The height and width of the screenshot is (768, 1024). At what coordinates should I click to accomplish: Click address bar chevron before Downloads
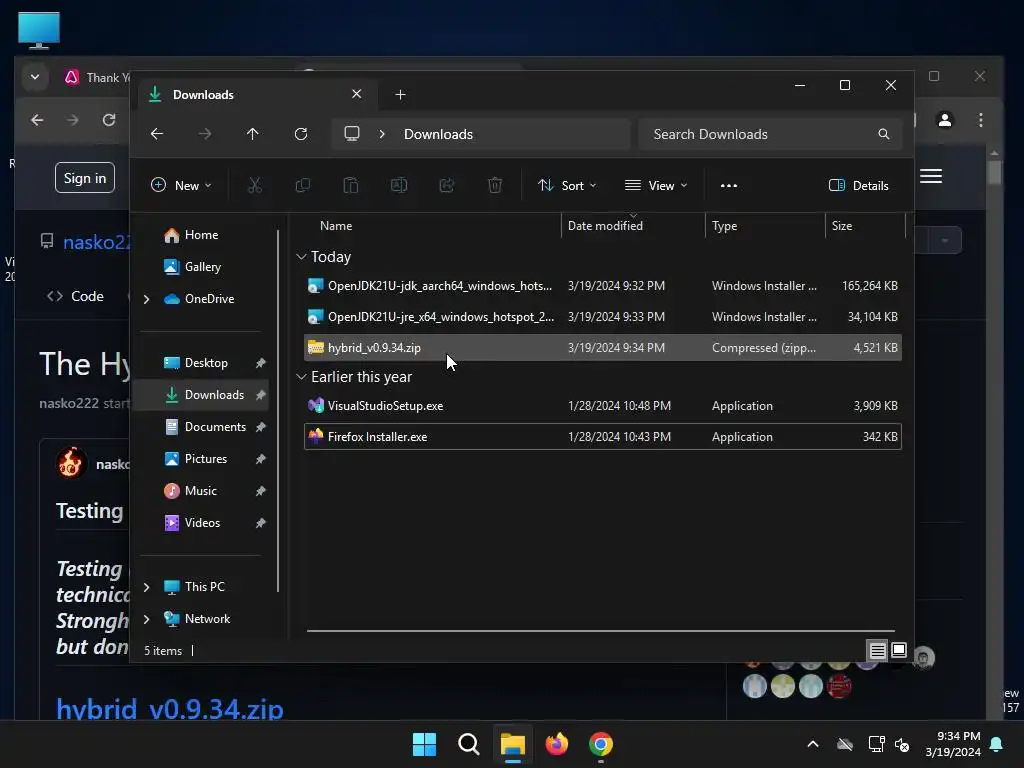[382, 134]
